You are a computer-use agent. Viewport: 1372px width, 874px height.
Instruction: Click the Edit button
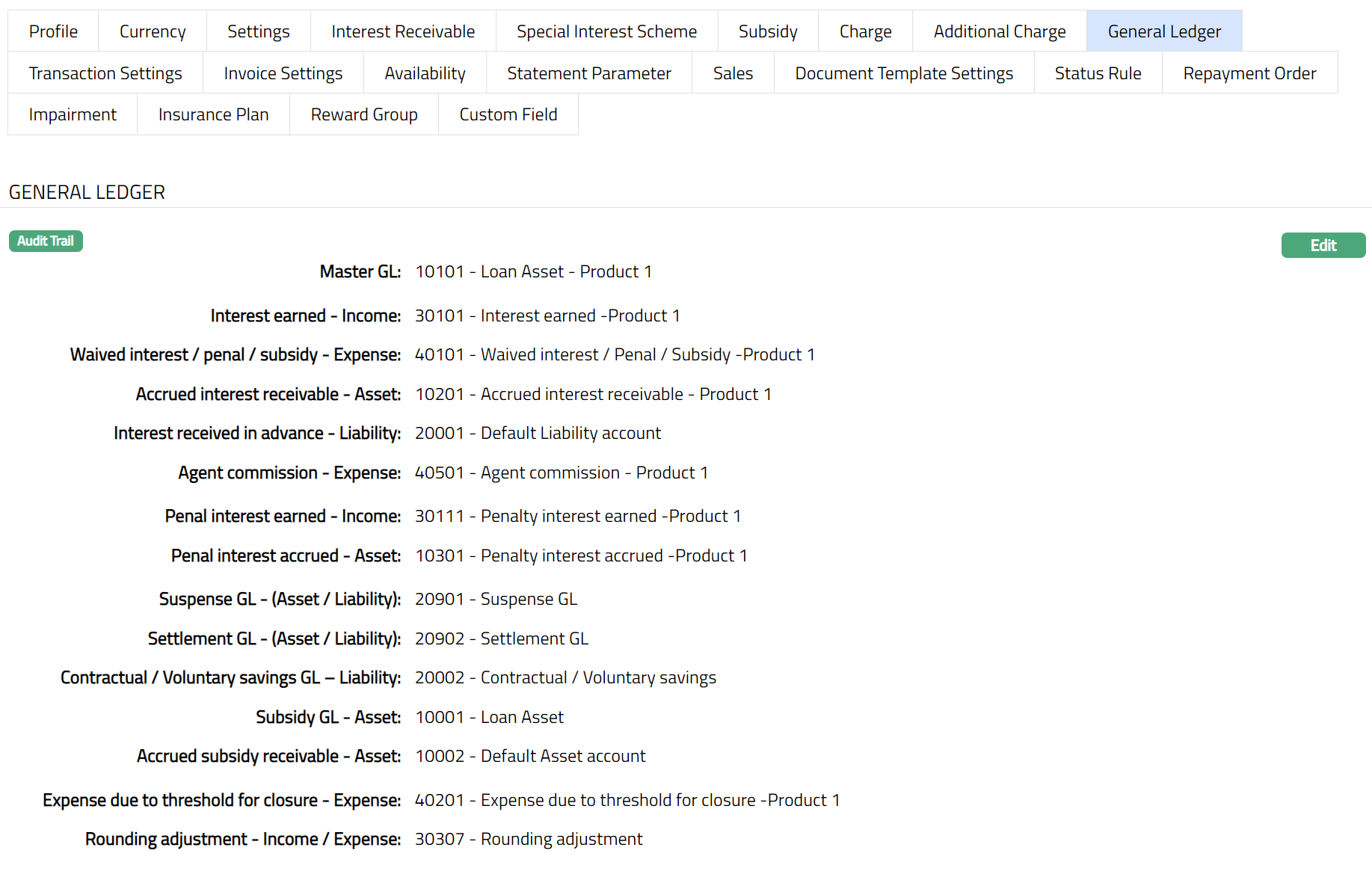pos(1323,245)
